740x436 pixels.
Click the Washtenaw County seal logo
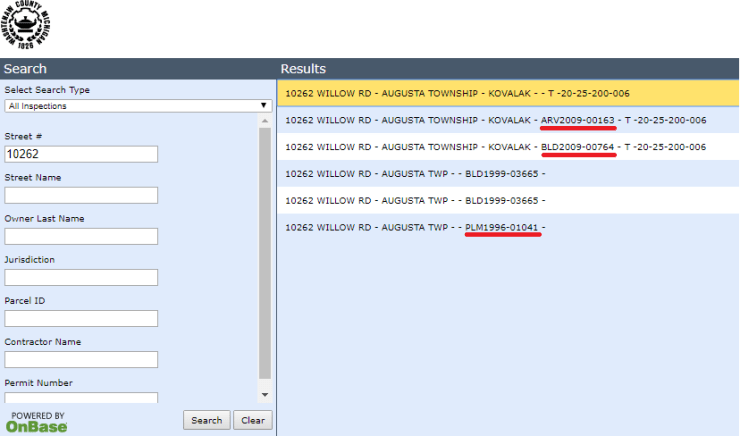click(28, 28)
